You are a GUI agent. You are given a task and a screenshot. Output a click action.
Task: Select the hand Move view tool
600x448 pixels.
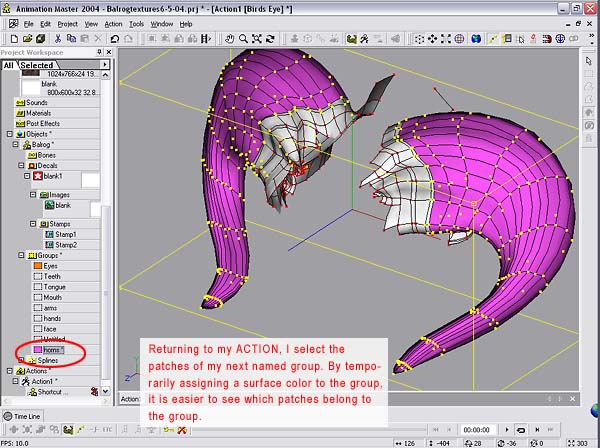(x=230, y=39)
